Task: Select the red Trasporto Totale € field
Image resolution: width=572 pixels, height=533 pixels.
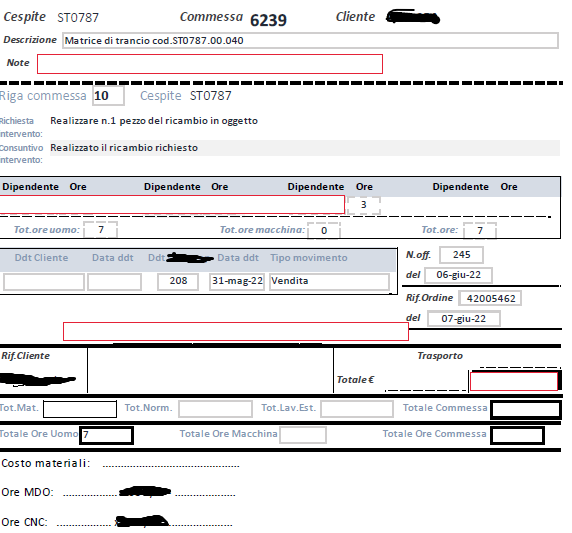Action: 514,381
